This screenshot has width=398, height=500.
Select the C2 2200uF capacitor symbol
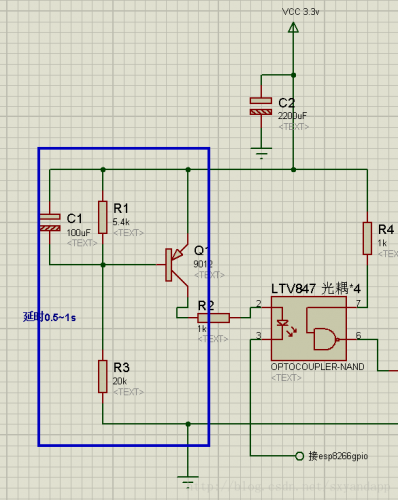tap(261, 106)
